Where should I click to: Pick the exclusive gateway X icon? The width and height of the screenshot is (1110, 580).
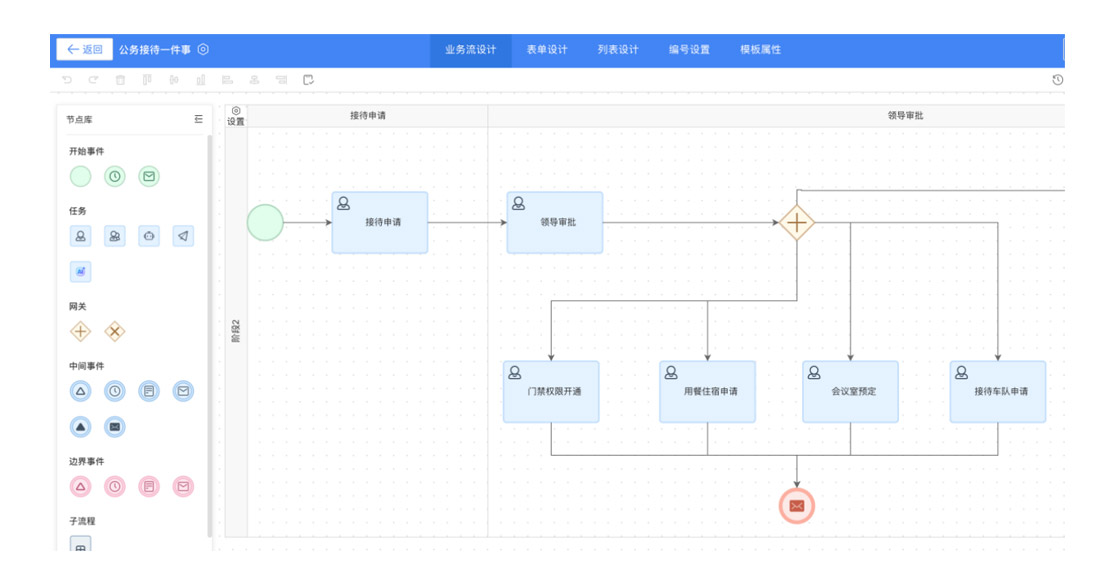point(115,331)
